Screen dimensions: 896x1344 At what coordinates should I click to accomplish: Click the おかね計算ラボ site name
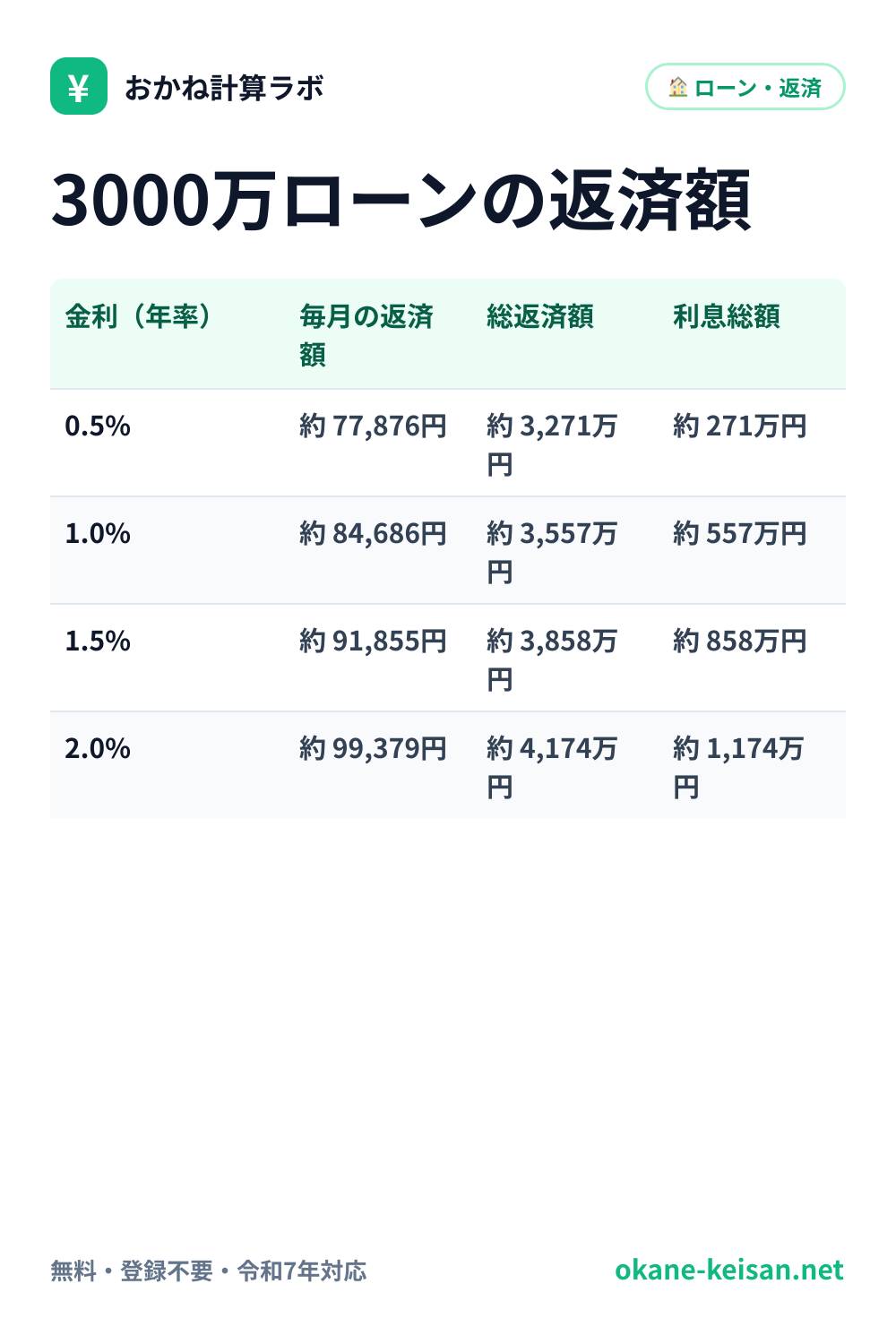[224, 88]
